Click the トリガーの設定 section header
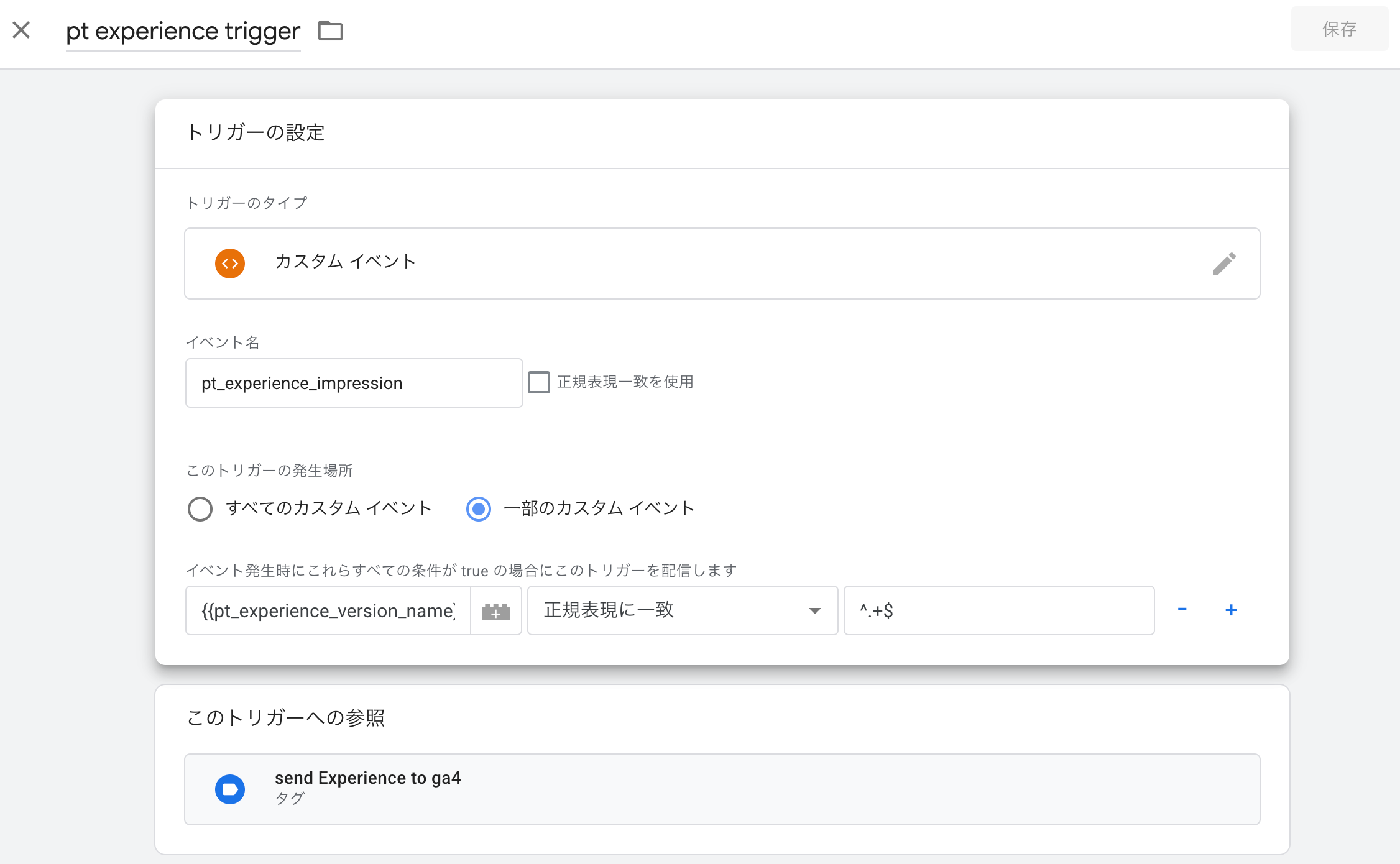The height and width of the screenshot is (864, 1400). click(x=256, y=132)
